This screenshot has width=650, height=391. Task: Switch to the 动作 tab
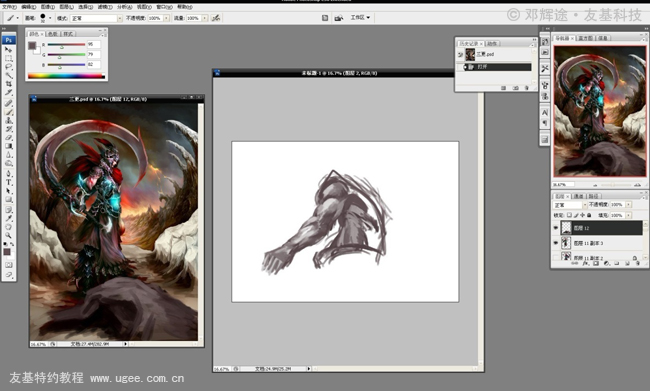click(x=492, y=44)
